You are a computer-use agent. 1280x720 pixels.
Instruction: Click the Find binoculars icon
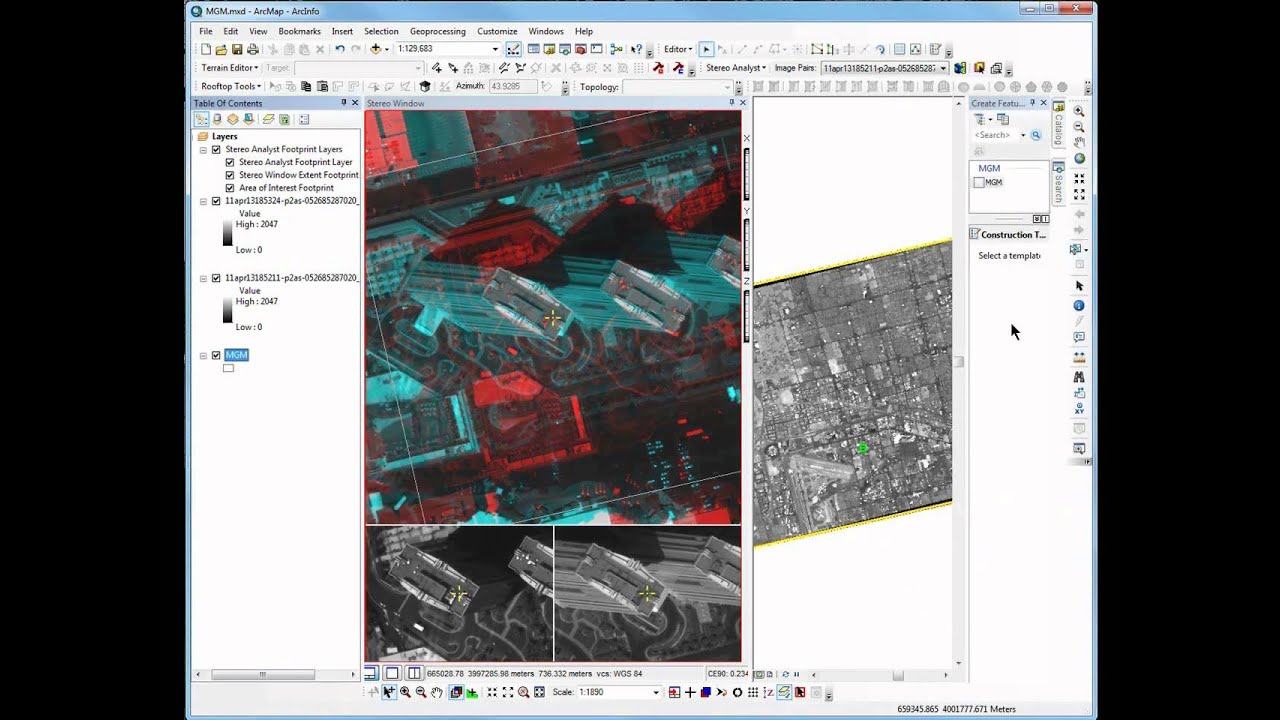[x=1079, y=377]
